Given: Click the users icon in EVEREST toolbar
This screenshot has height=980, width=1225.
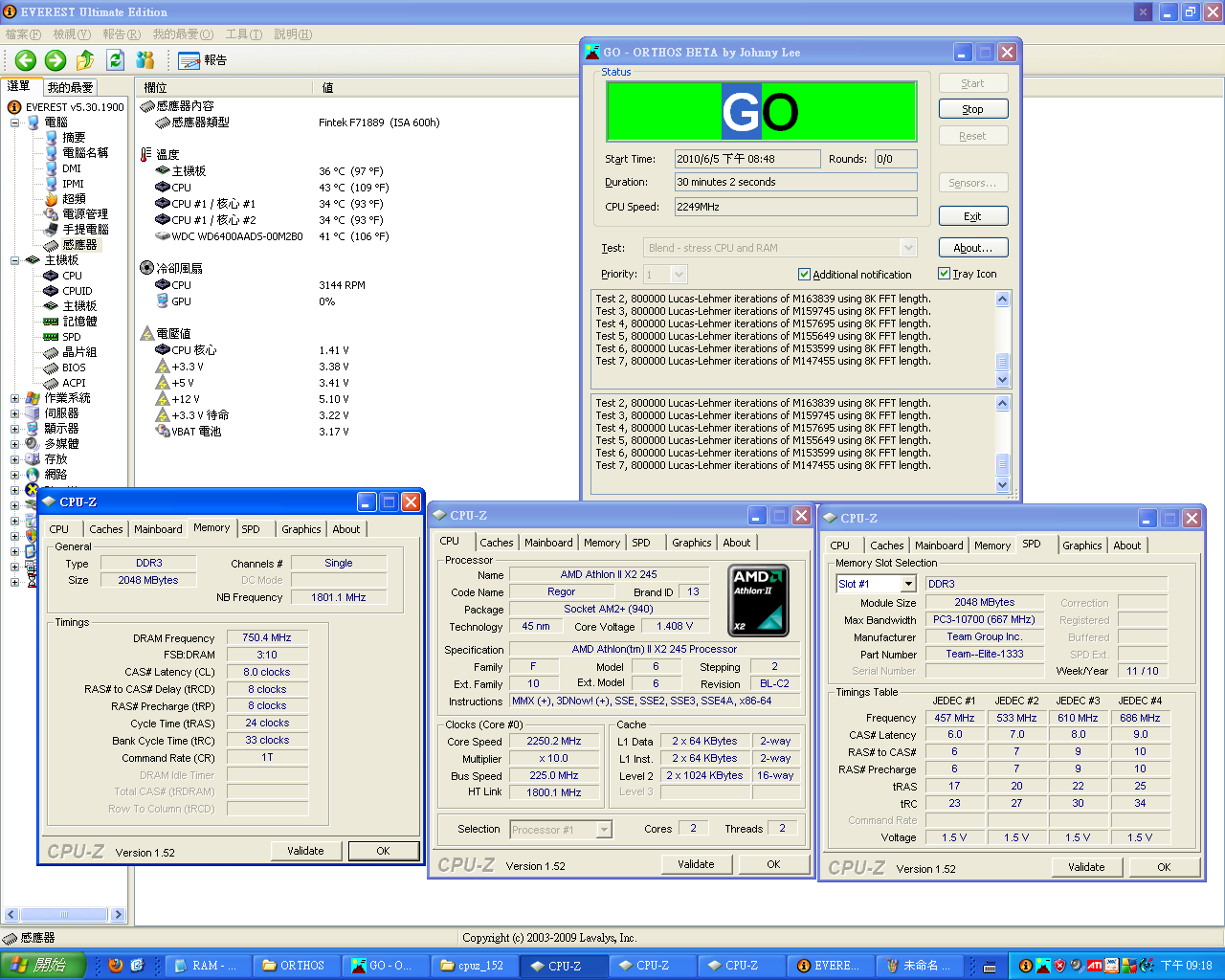Looking at the screenshot, I should click(x=145, y=60).
